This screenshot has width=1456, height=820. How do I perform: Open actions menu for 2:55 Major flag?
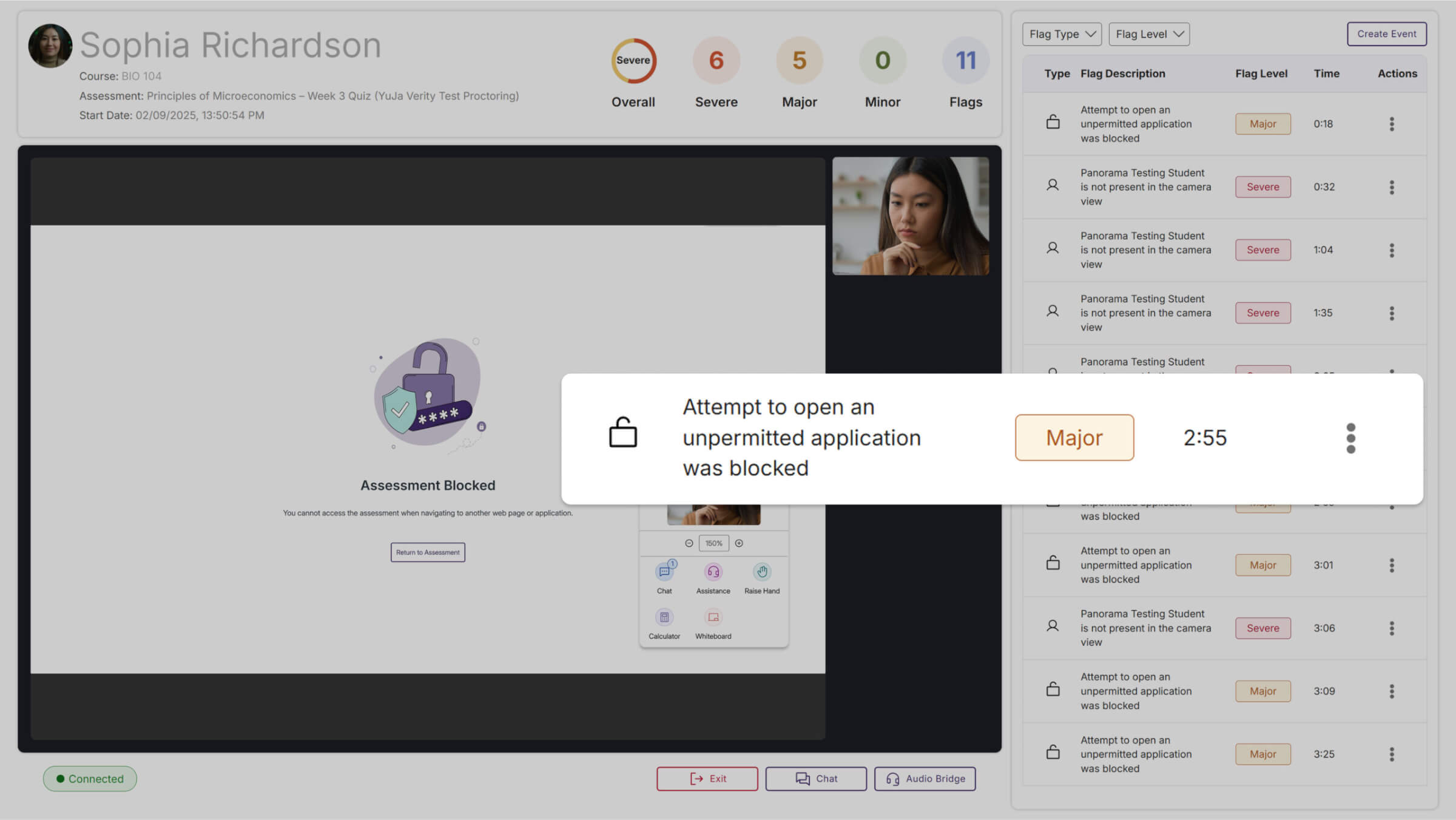pyautogui.click(x=1350, y=438)
